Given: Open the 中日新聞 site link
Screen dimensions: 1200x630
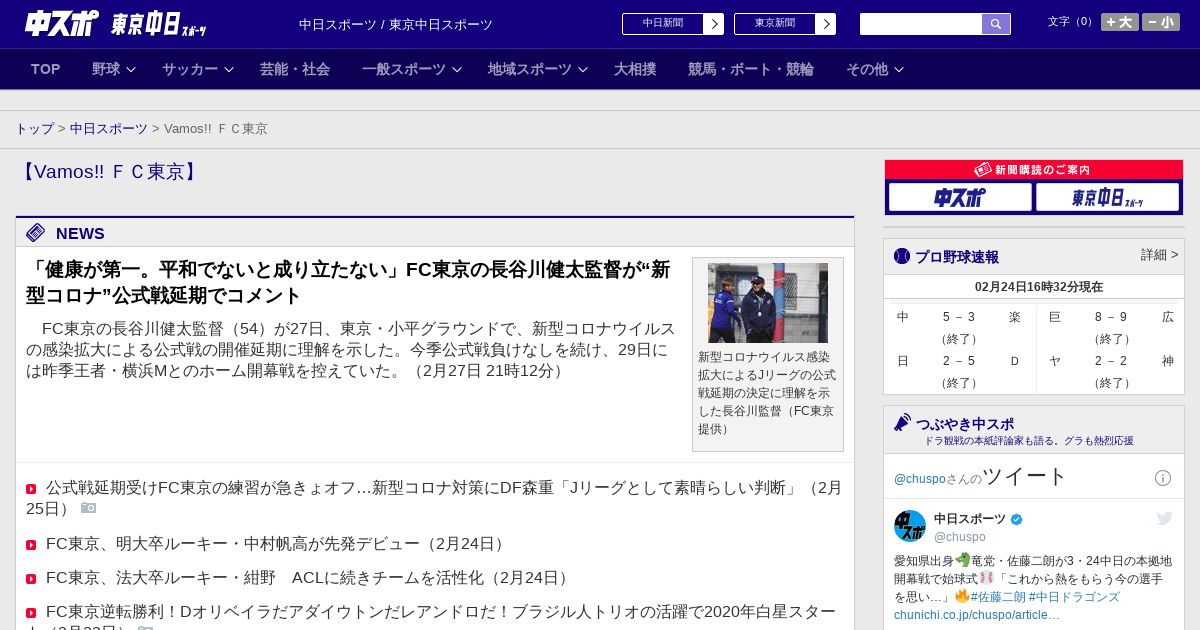Looking at the screenshot, I should pos(672,24).
